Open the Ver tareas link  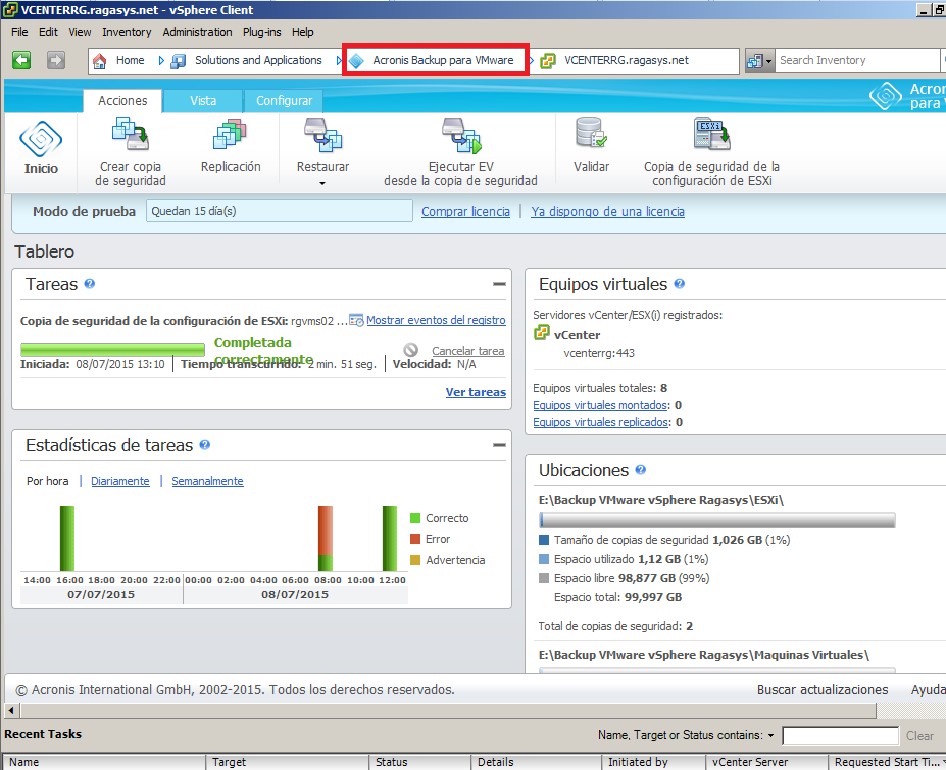[x=475, y=392]
